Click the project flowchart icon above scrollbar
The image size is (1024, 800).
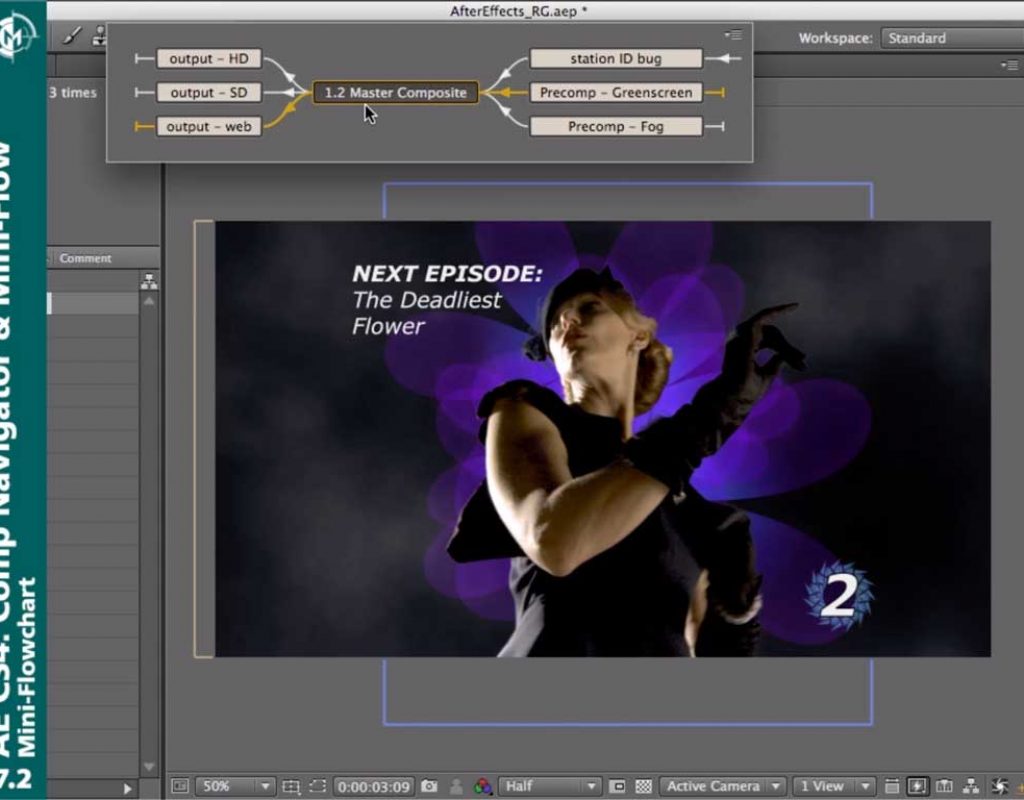coord(149,281)
